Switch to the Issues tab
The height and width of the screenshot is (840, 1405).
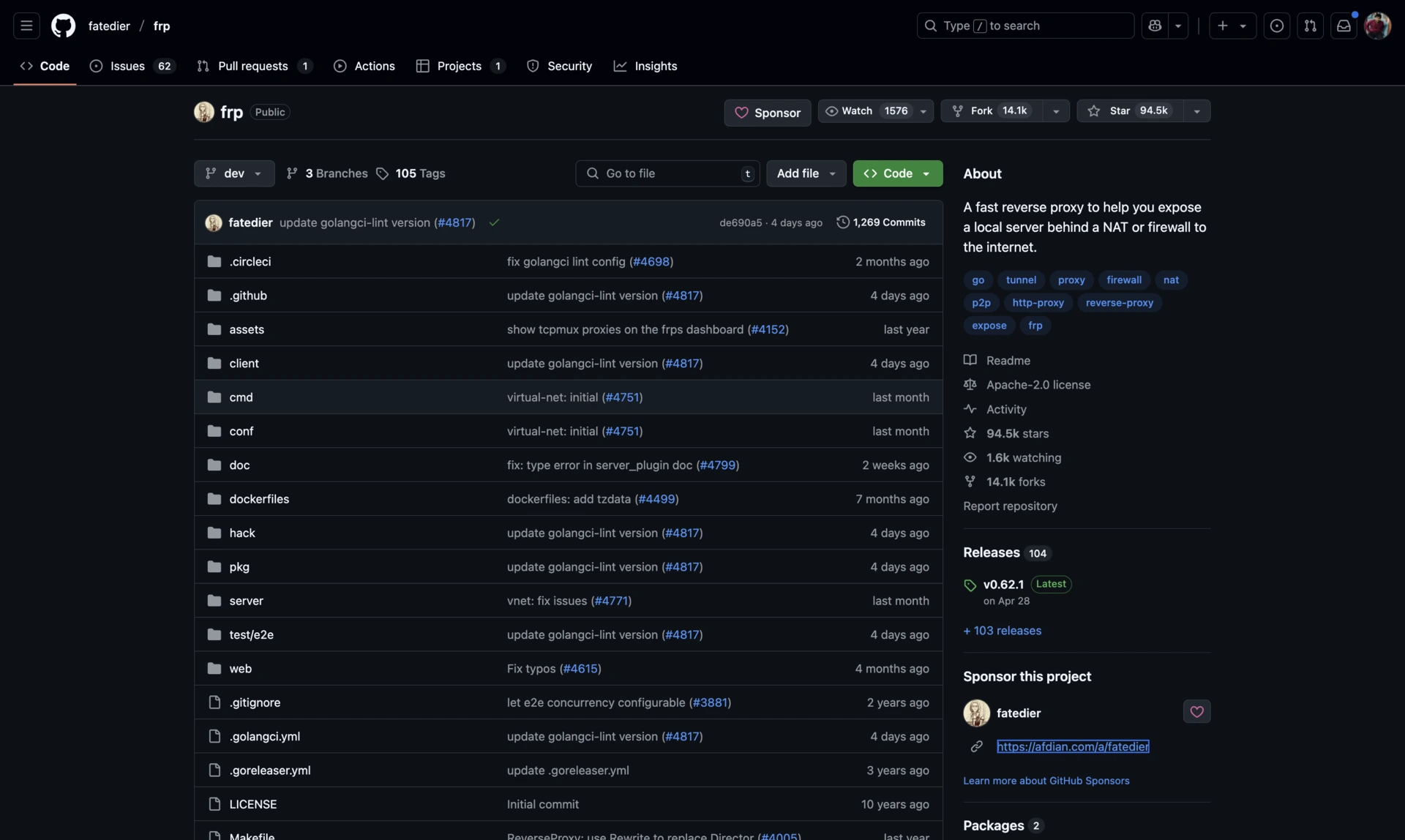[132, 66]
